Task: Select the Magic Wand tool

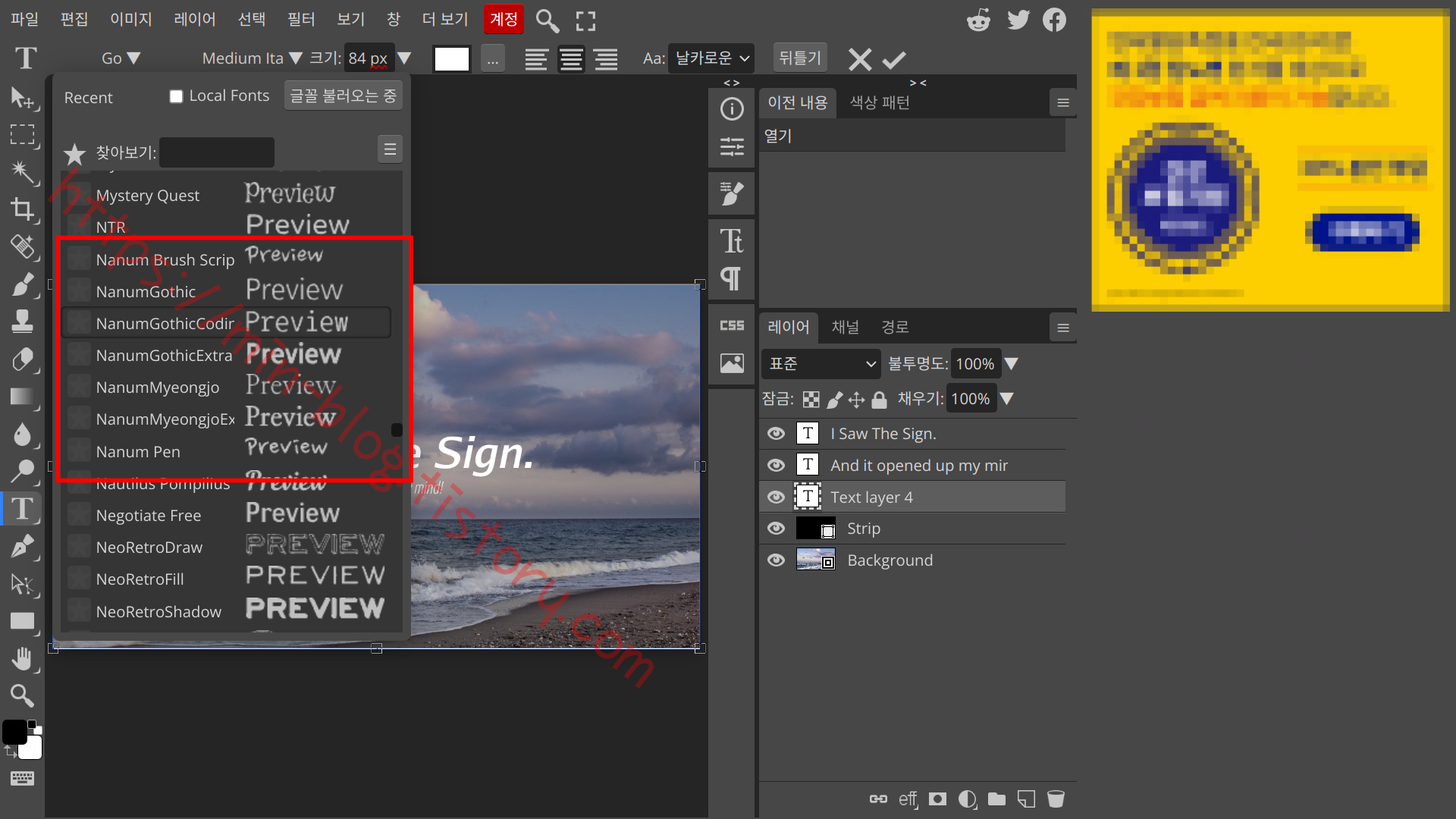Action: (22, 172)
